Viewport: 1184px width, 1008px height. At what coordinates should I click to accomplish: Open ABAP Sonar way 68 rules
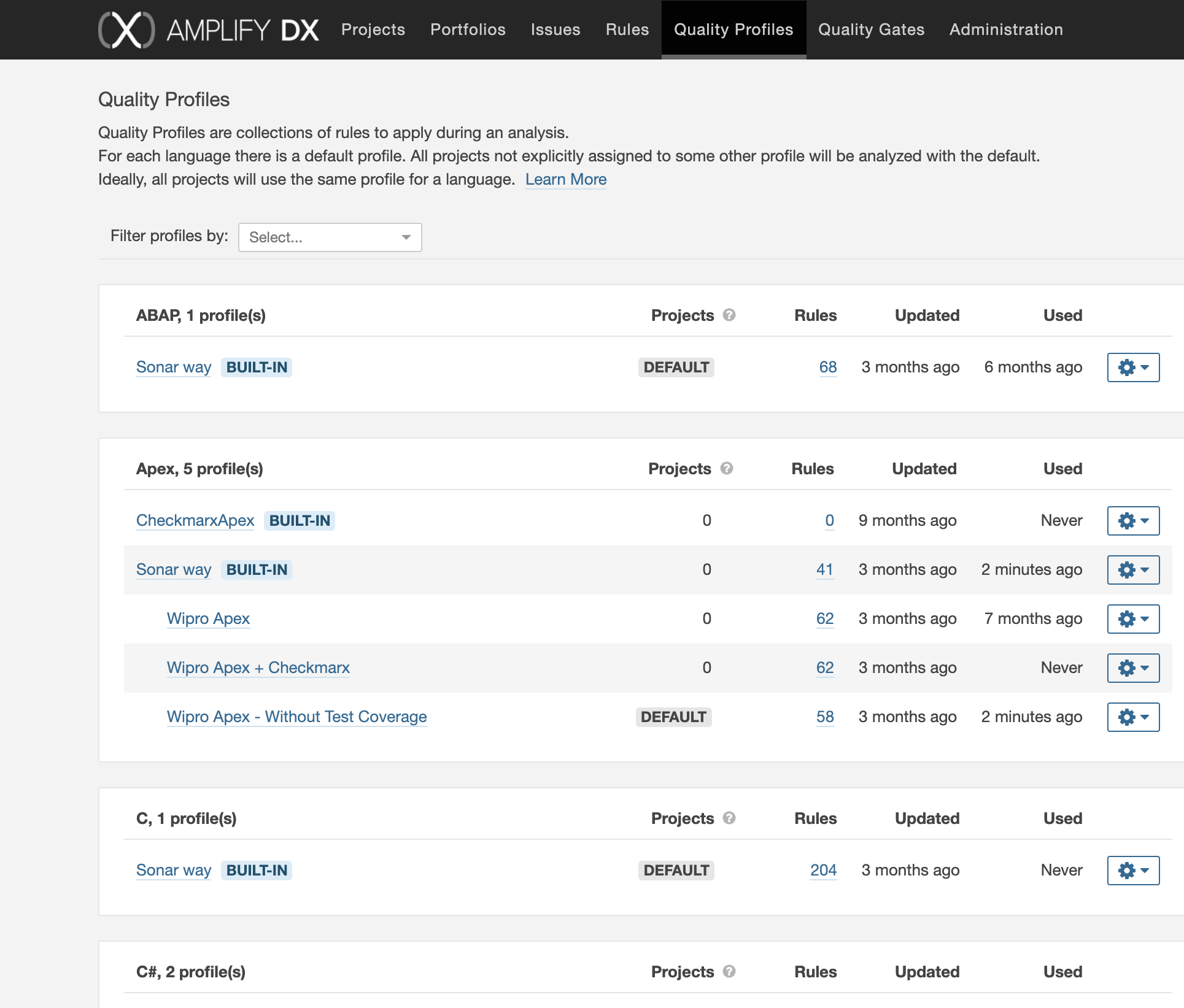[828, 367]
